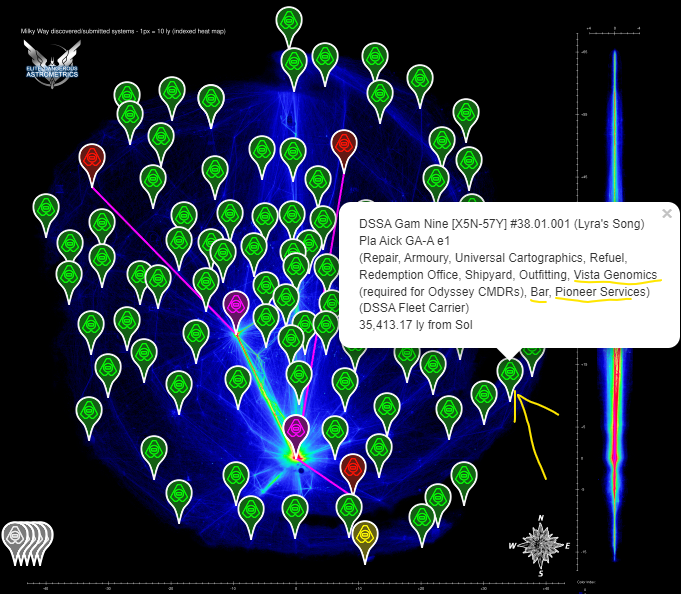681x594 pixels.
Task: Click the 'Armoury' service text
Action: click(426, 258)
